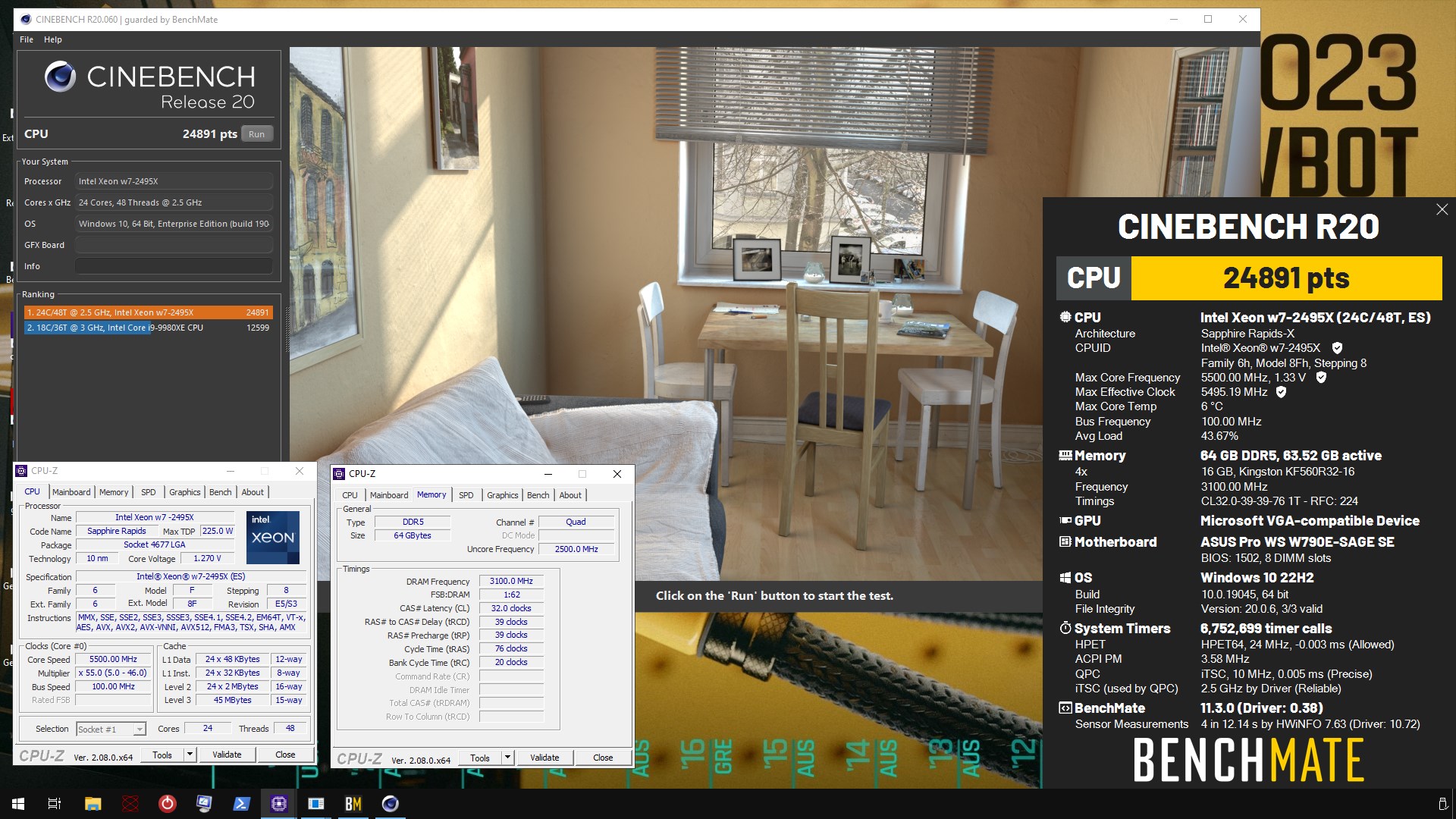This screenshot has height=819, width=1456.
Task: Click the empty Info field
Action: pyautogui.click(x=174, y=266)
